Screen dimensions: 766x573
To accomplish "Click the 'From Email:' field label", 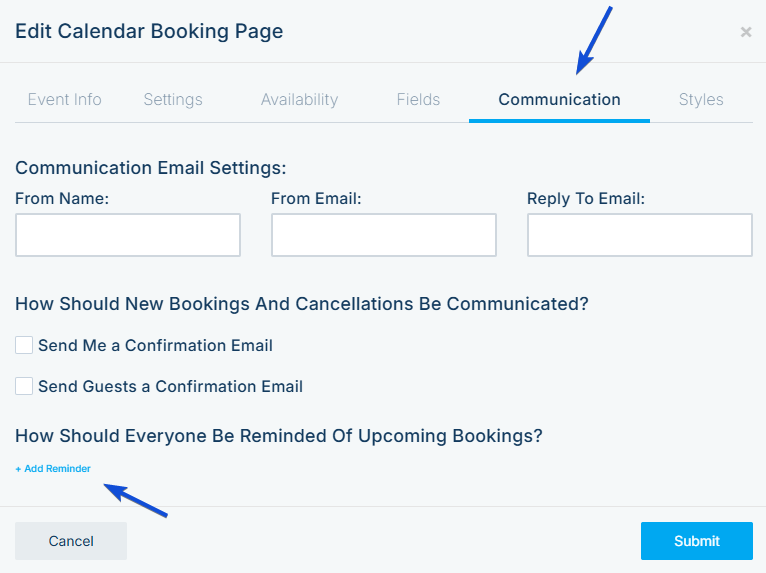I will coord(316,198).
